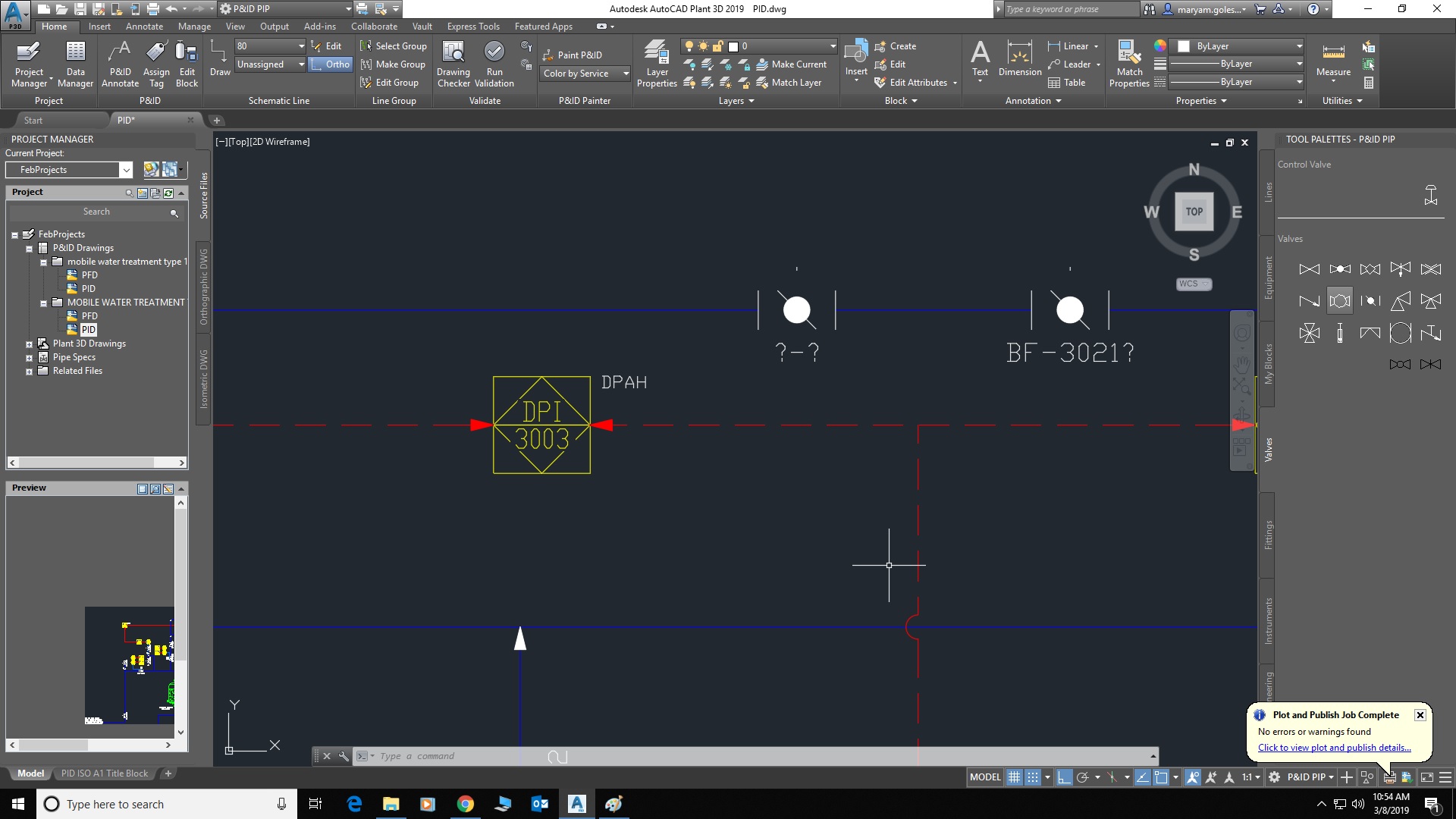Switch to the Annotate ribbon tab
This screenshot has height=819, width=1456.
point(144,27)
